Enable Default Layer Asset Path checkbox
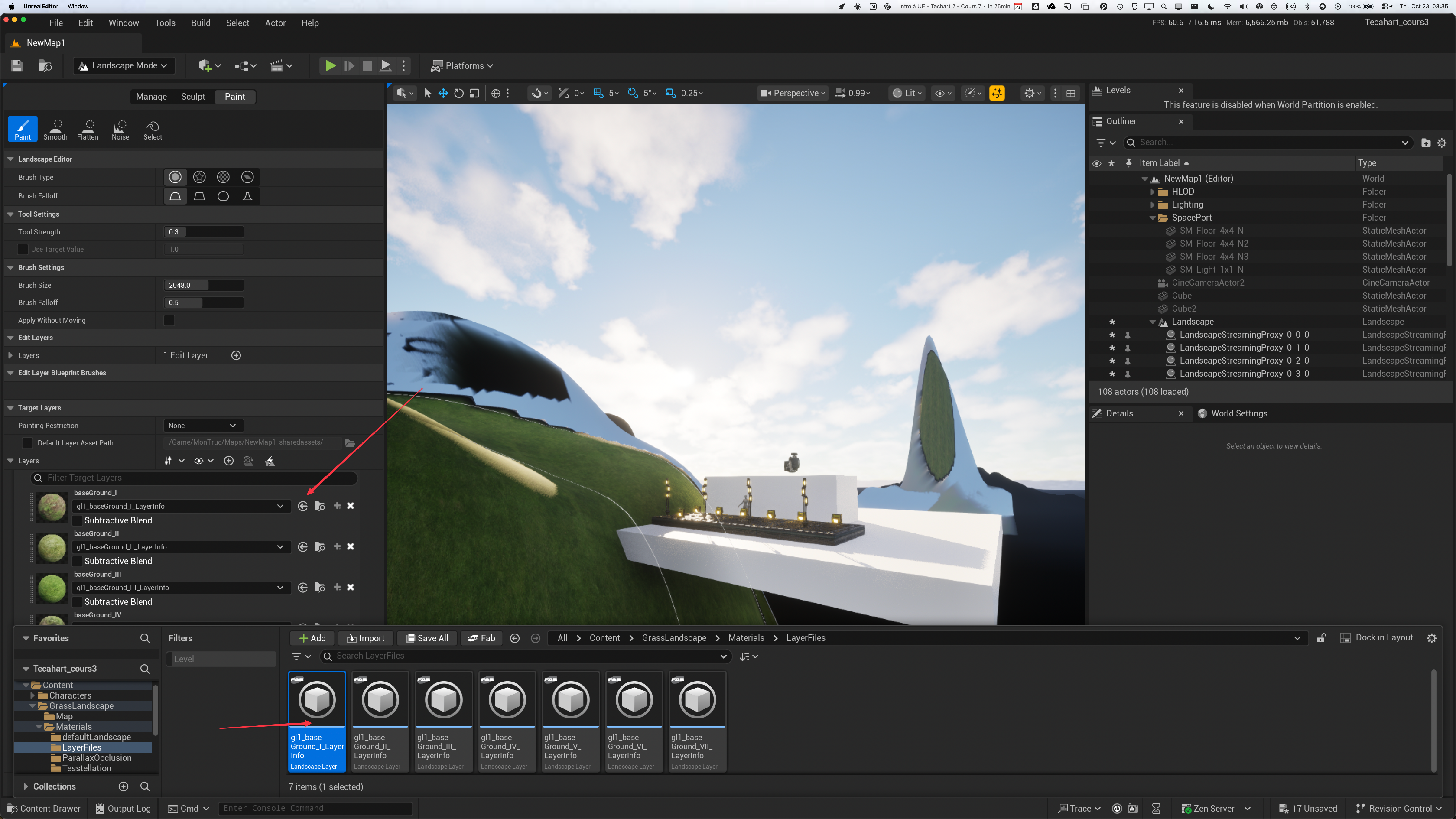This screenshot has height=819, width=1456. 27,443
